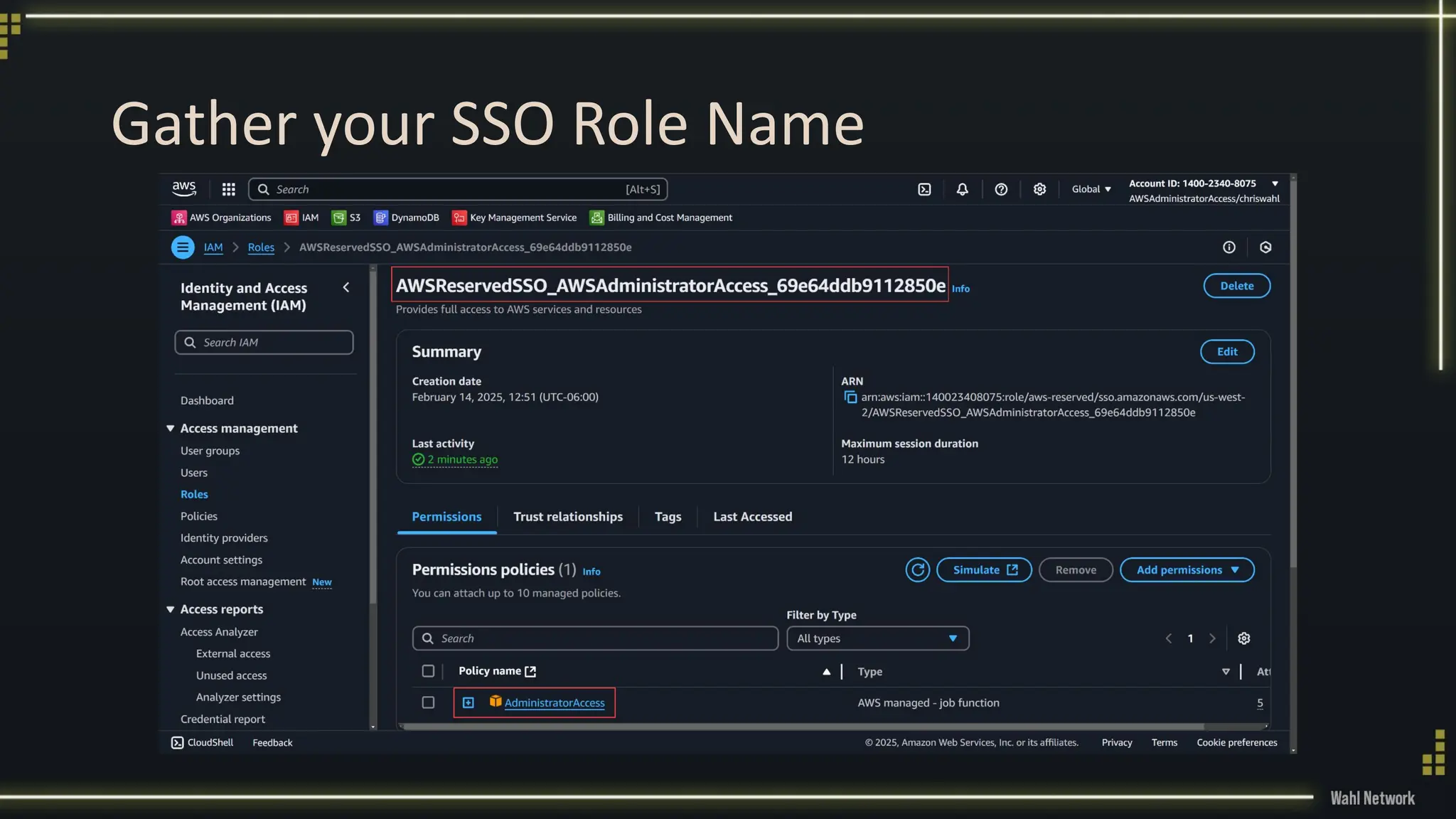Open AWS Organizations shortcut
1456x819 pixels.
[221, 218]
